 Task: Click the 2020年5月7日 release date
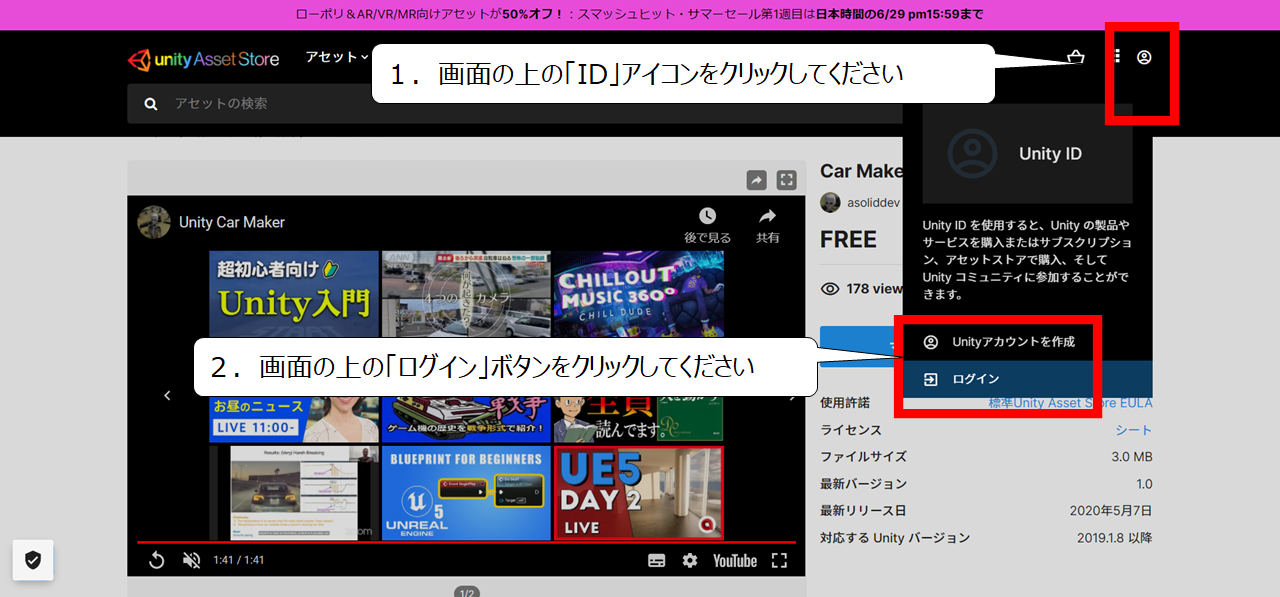tap(1111, 511)
